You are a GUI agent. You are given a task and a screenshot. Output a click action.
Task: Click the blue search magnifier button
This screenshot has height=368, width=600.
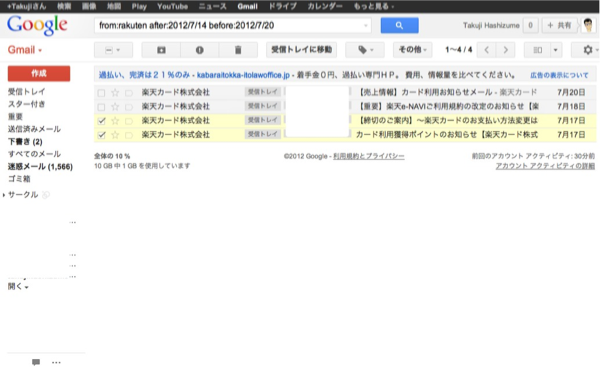coord(399,26)
